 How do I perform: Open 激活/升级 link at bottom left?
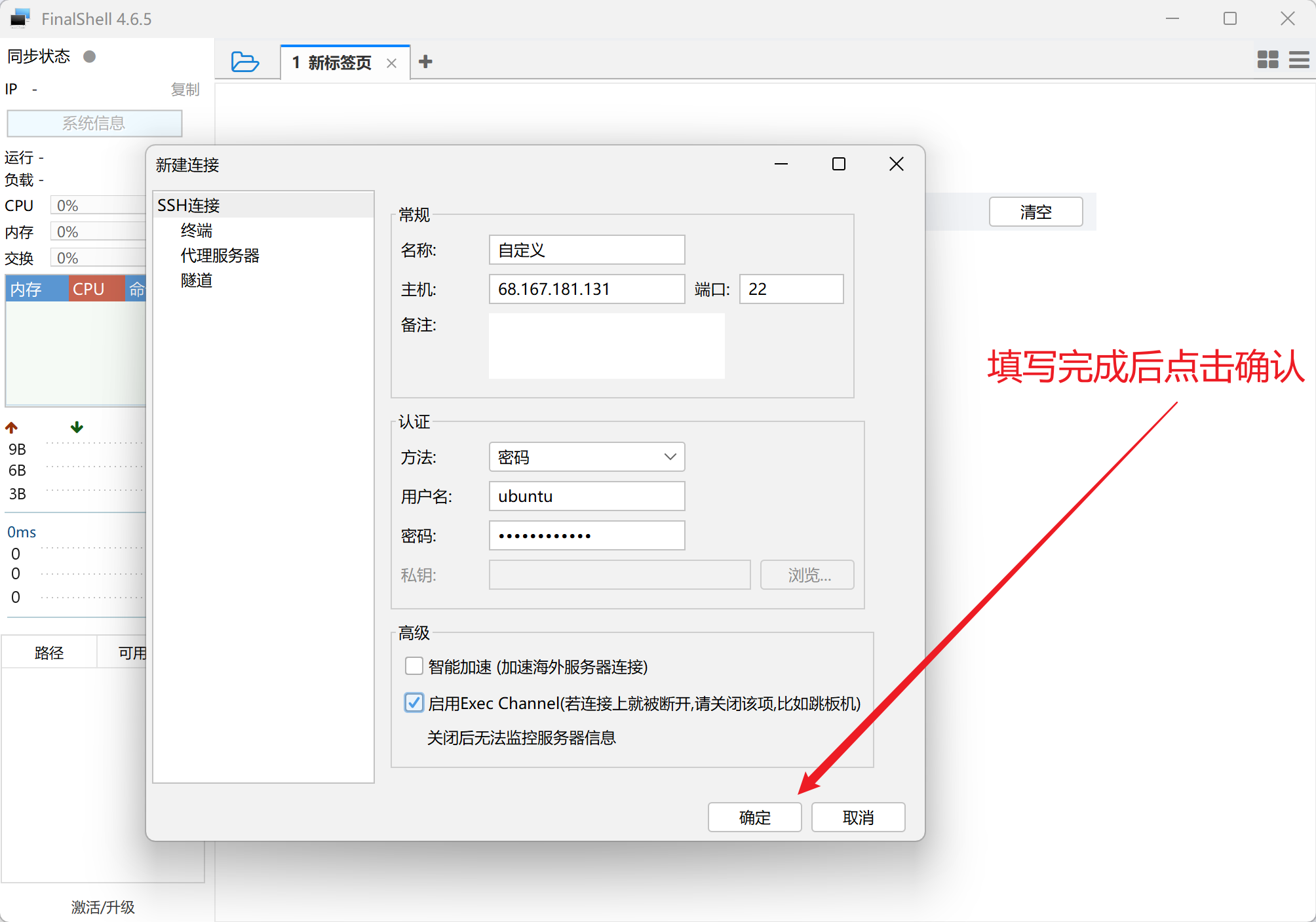pyautogui.click(x=103, y=907)
